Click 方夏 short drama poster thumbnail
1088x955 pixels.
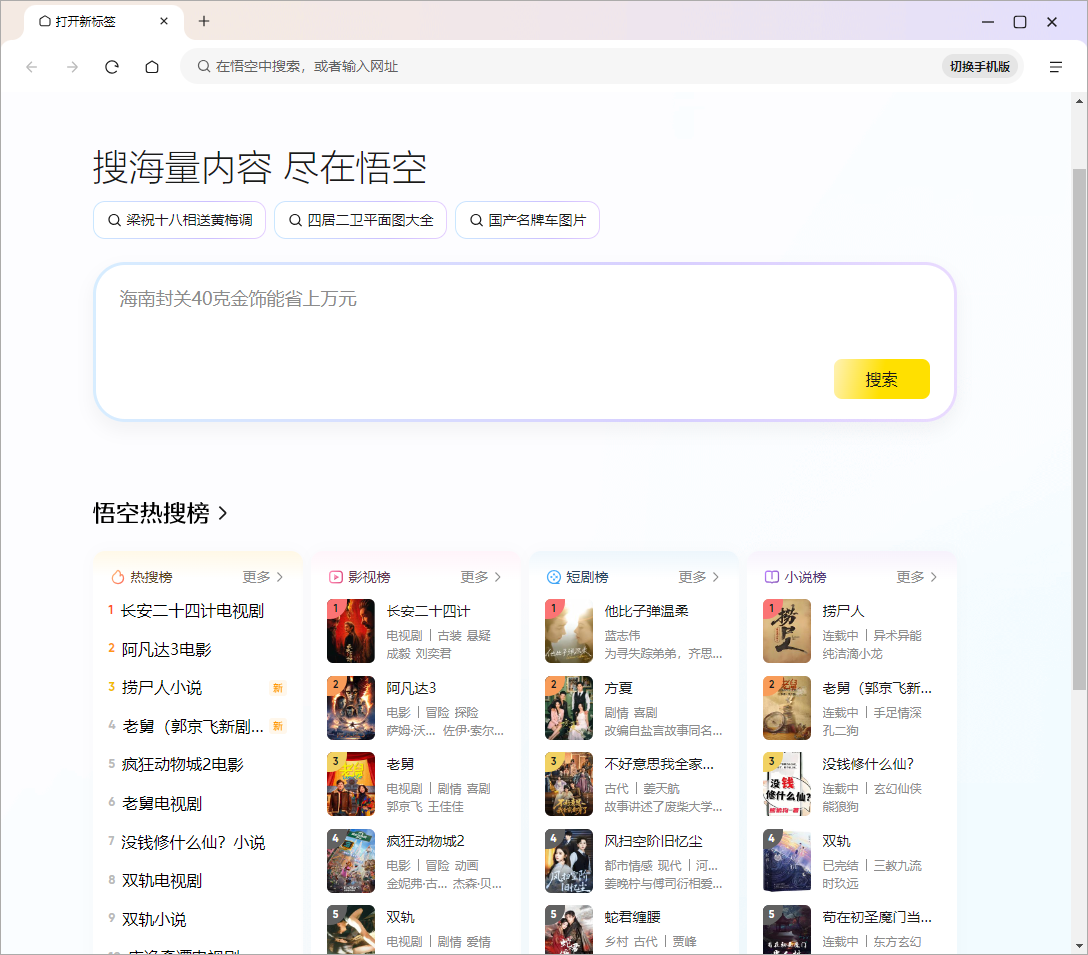569,708
